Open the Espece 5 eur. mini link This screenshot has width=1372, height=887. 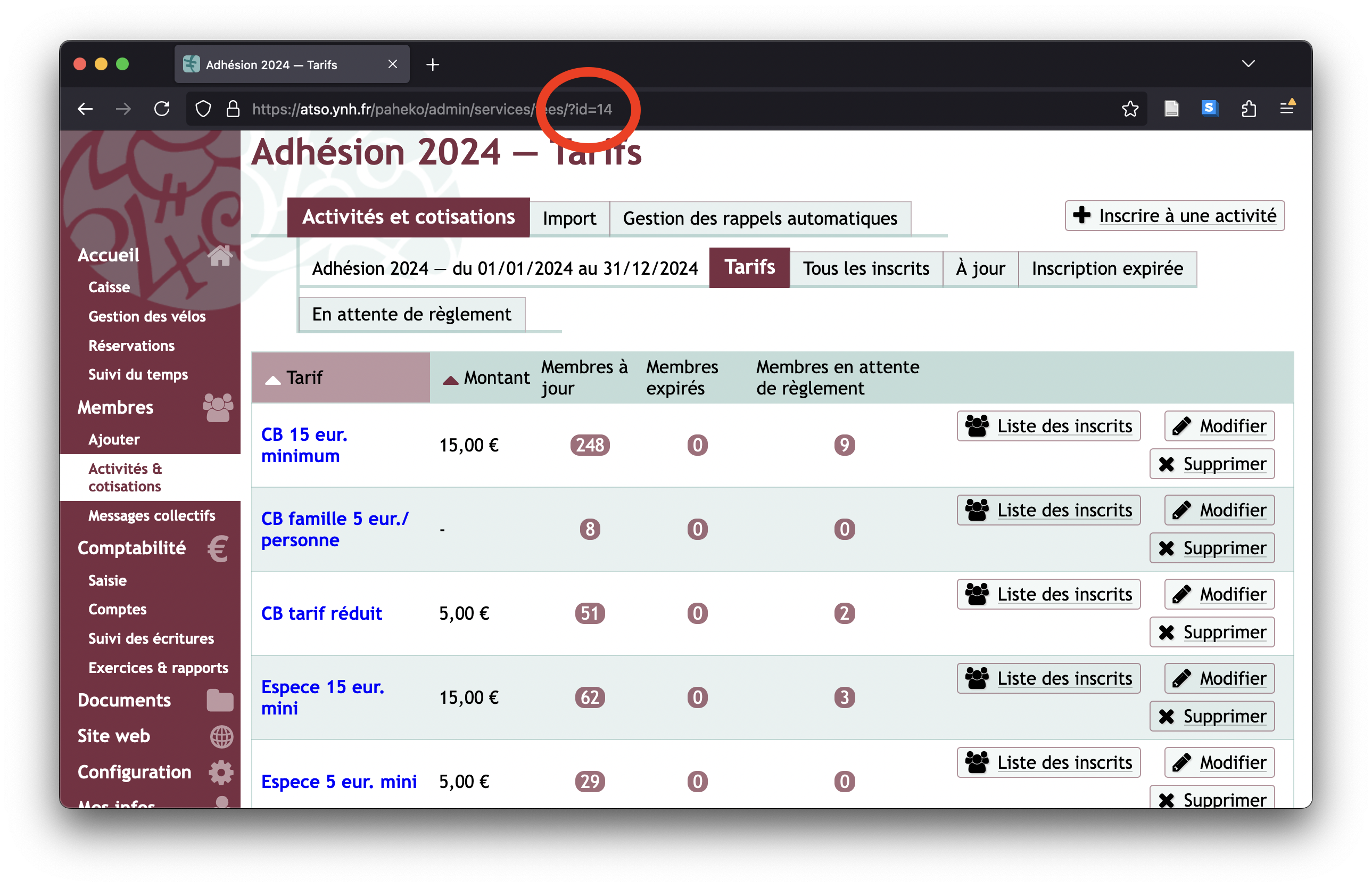tap(338, 782)
